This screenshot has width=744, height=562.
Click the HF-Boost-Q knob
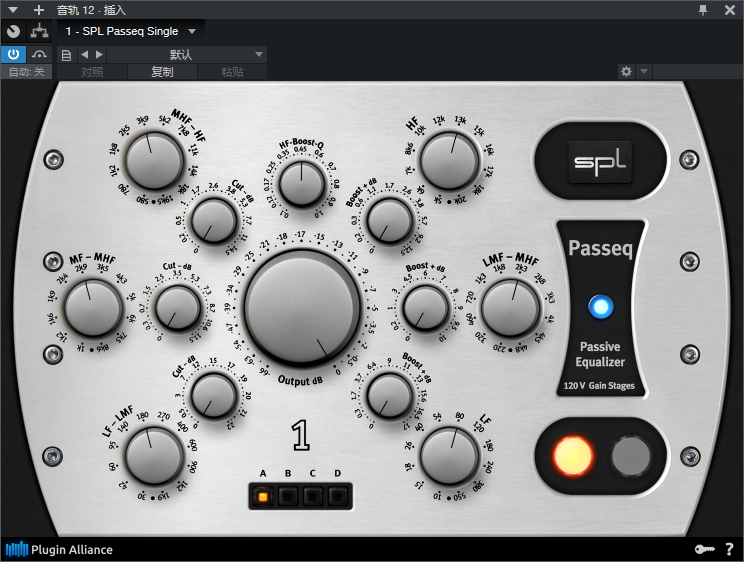(302, 184)
